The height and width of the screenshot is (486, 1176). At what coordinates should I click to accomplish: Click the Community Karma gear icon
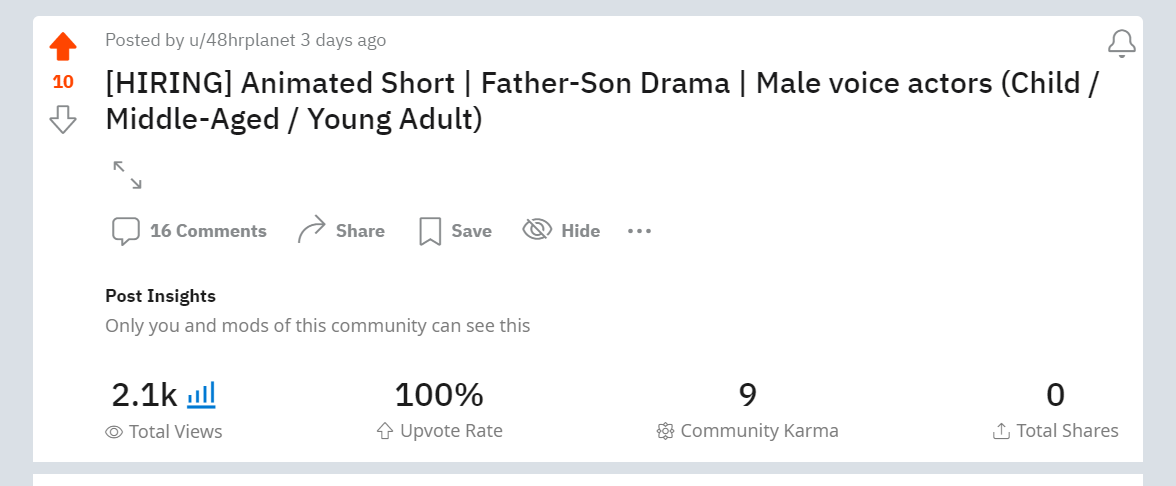pyautogui.click(x=665, y=431)
